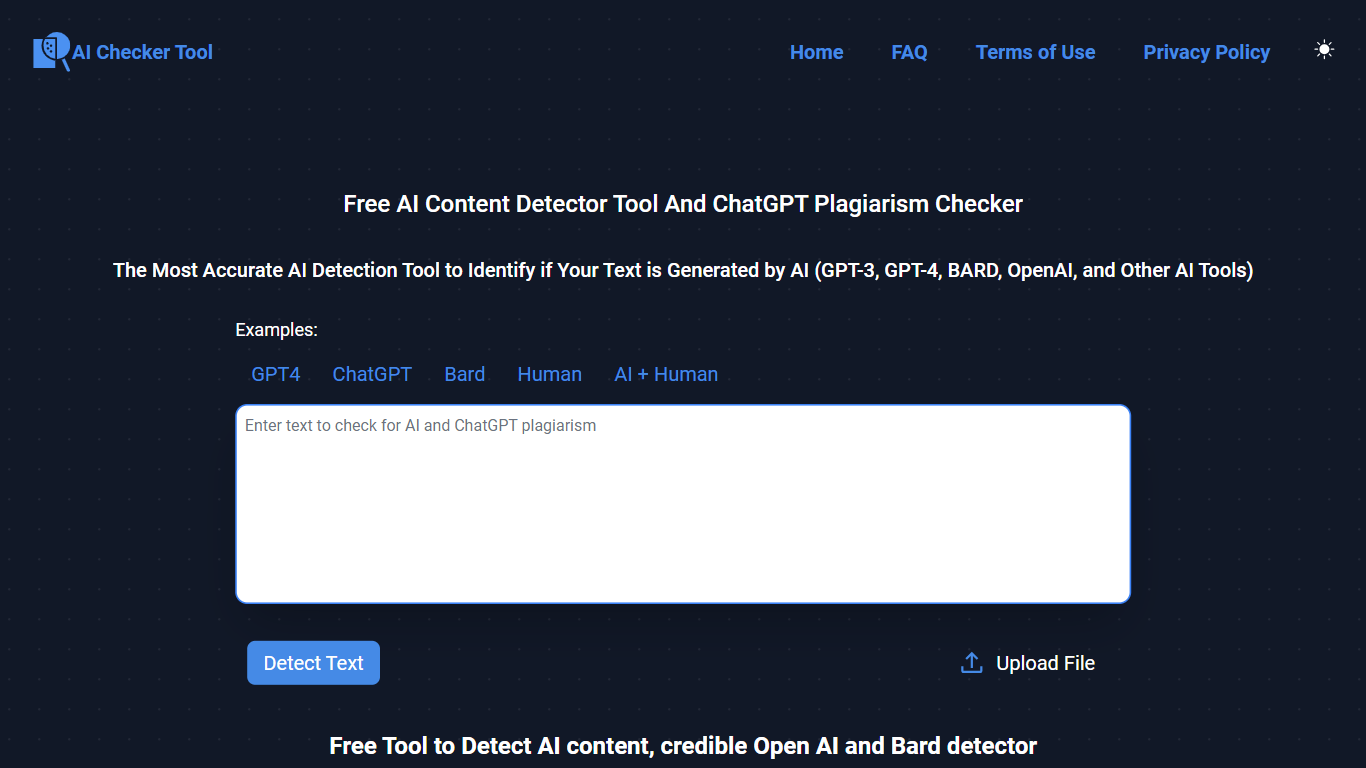Click the Free AI Content Detector heading
This screenshot has height=768, width=1366.
pyautogui.click(x=683, y=204)
